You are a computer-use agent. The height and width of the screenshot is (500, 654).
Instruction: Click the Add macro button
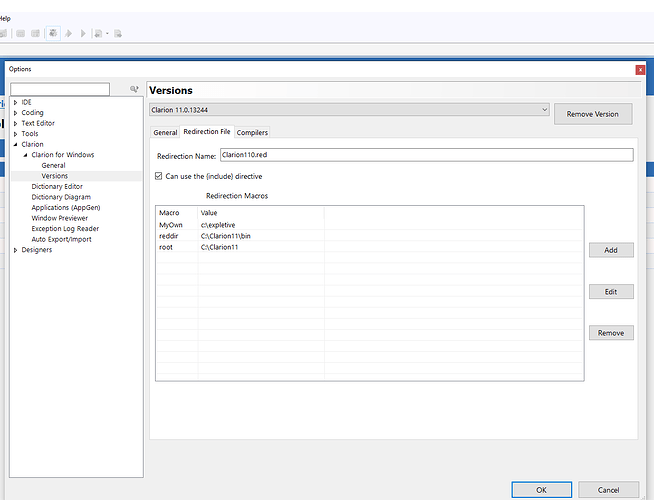coord(610,250)
